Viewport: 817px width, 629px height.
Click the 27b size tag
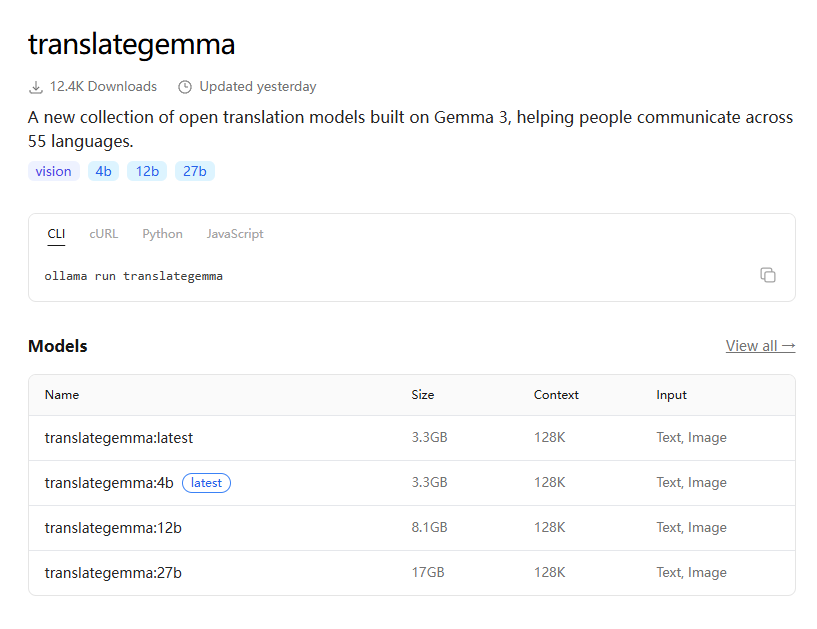[x=195, y=171]
